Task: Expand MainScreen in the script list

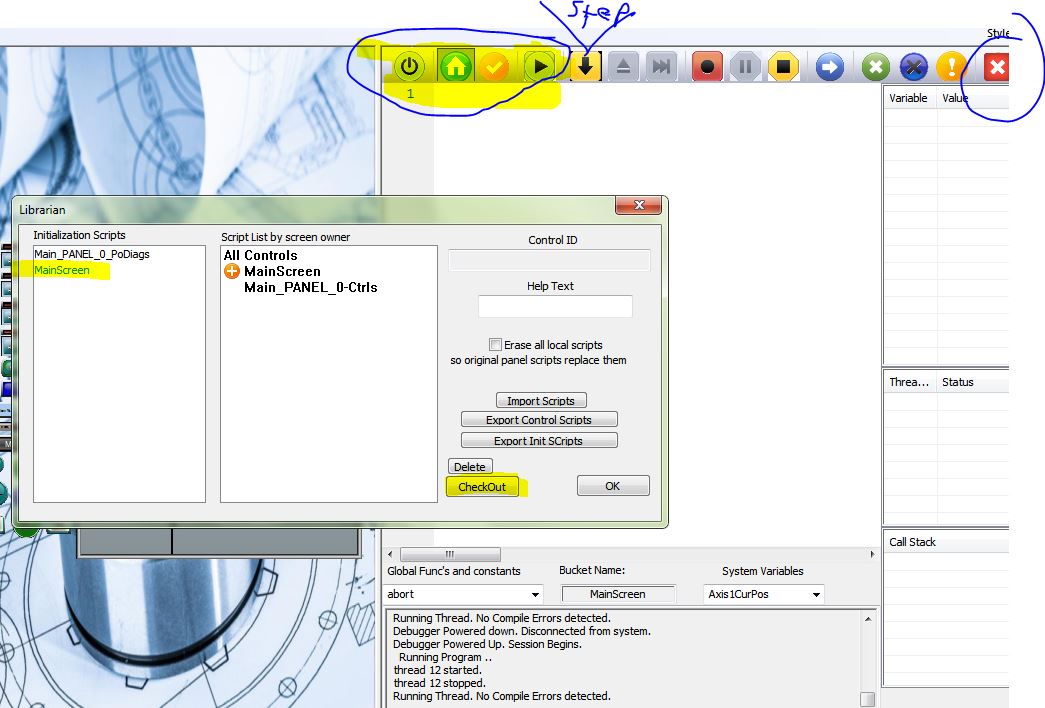Action: pyautogui.click(x=232, y=271)
